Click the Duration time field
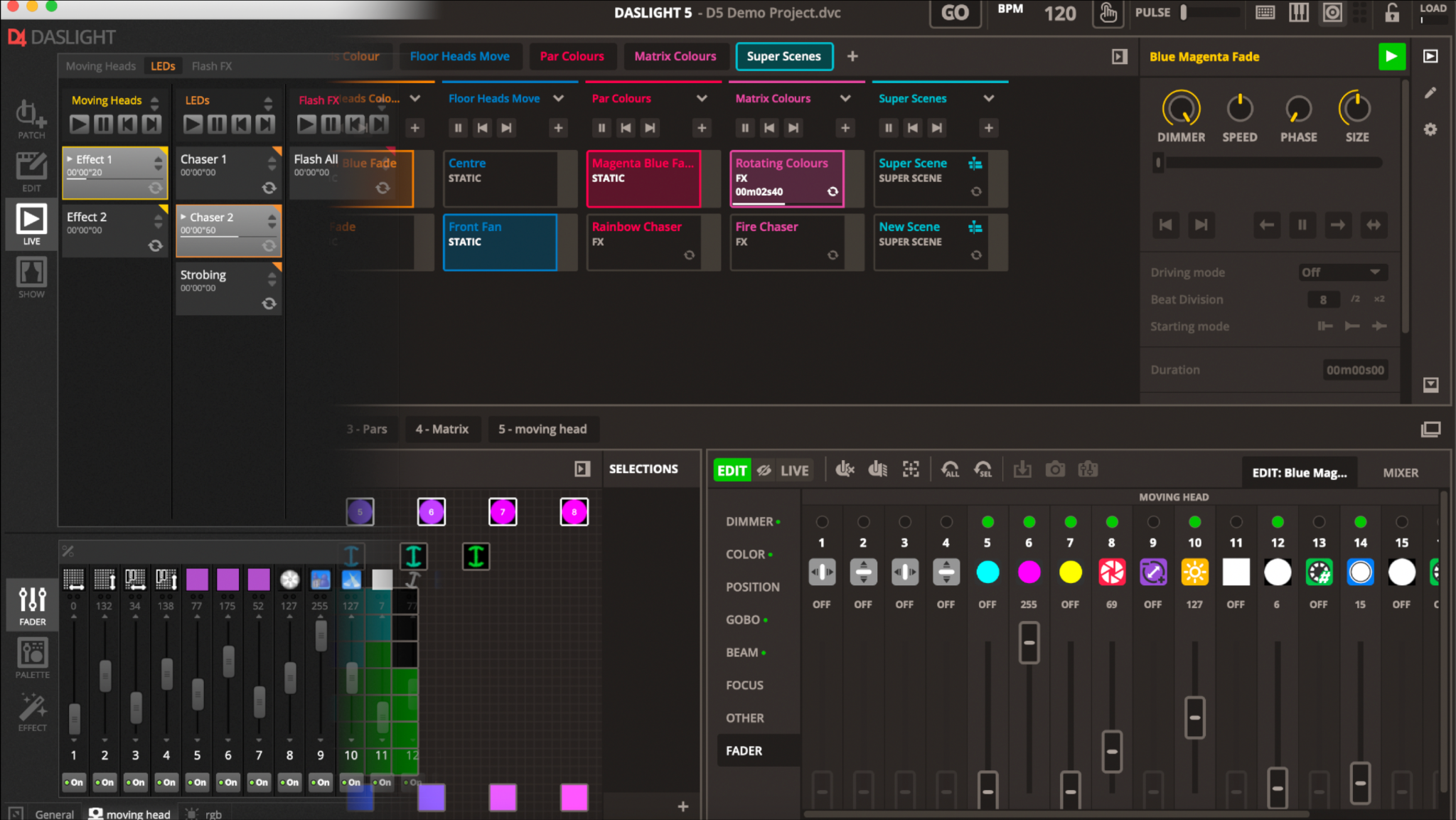This screenshot has height=820, width=1456. (x=1355, y=370)
